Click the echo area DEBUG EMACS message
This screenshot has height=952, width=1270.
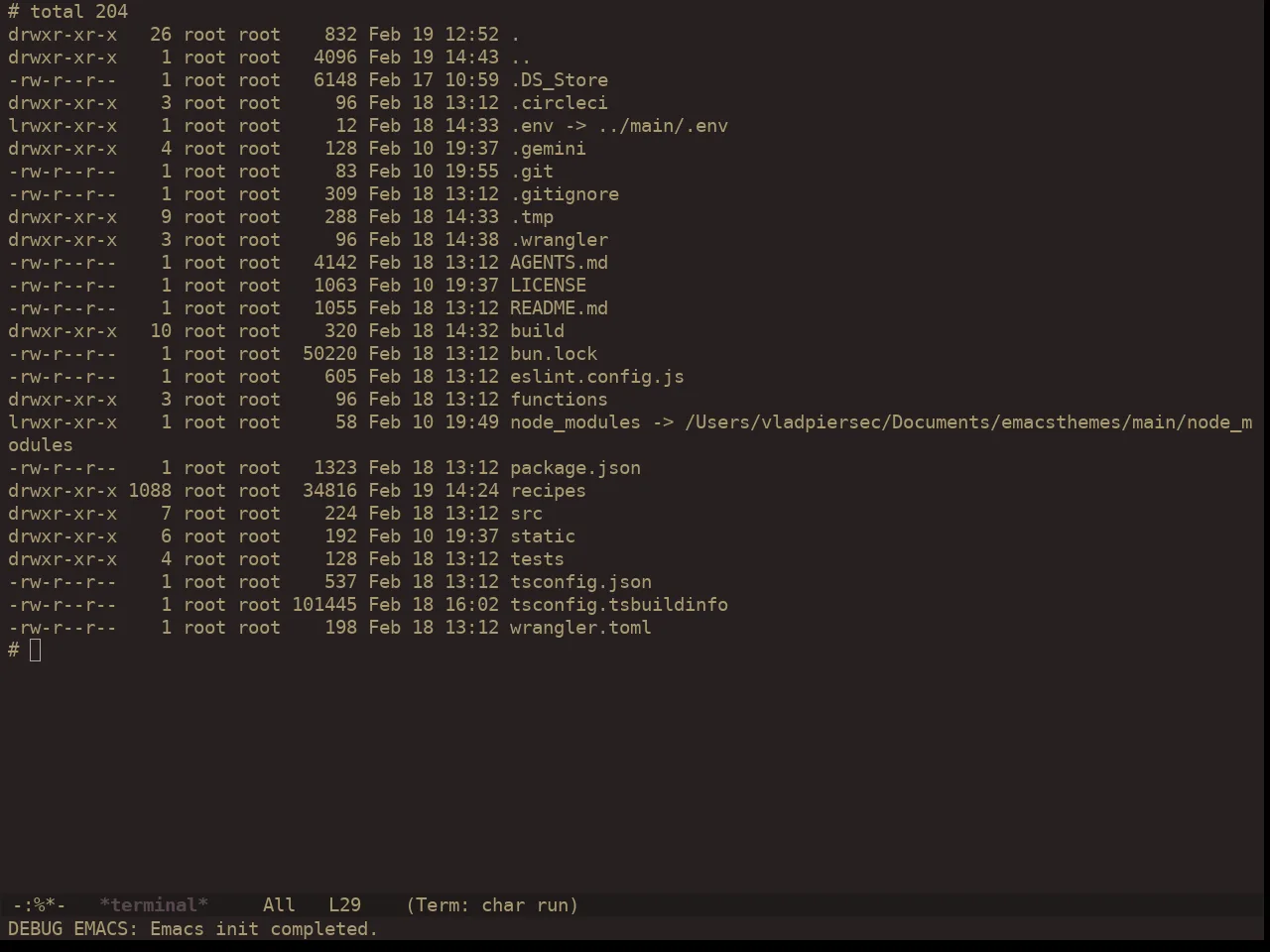193,929
